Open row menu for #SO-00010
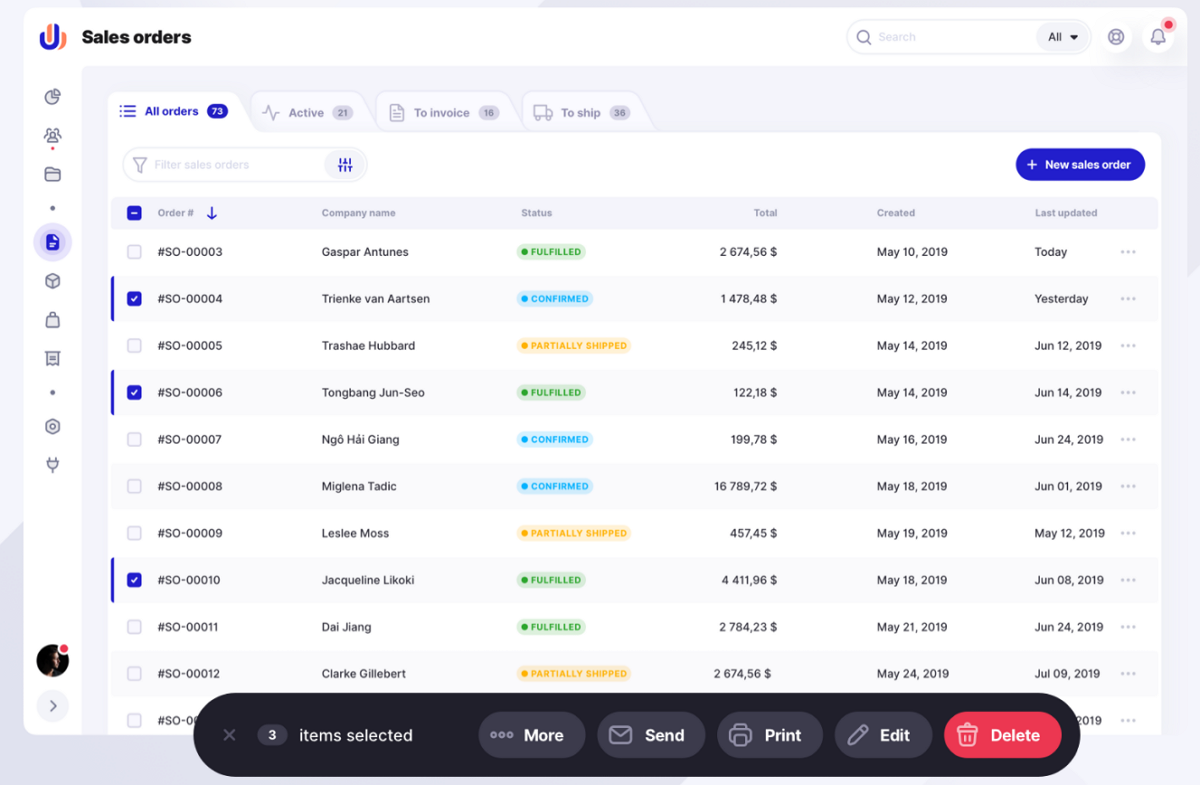 click(x=1128, y=580)
